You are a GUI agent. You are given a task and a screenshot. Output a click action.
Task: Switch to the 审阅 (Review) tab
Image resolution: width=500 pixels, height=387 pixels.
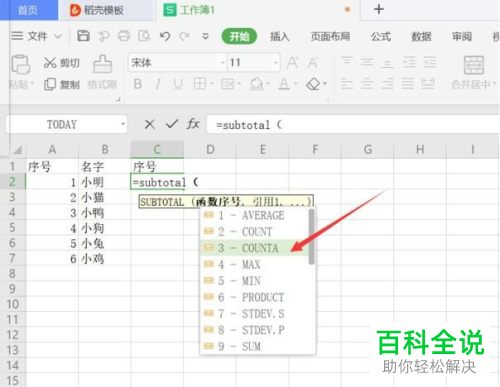[462, 36]
